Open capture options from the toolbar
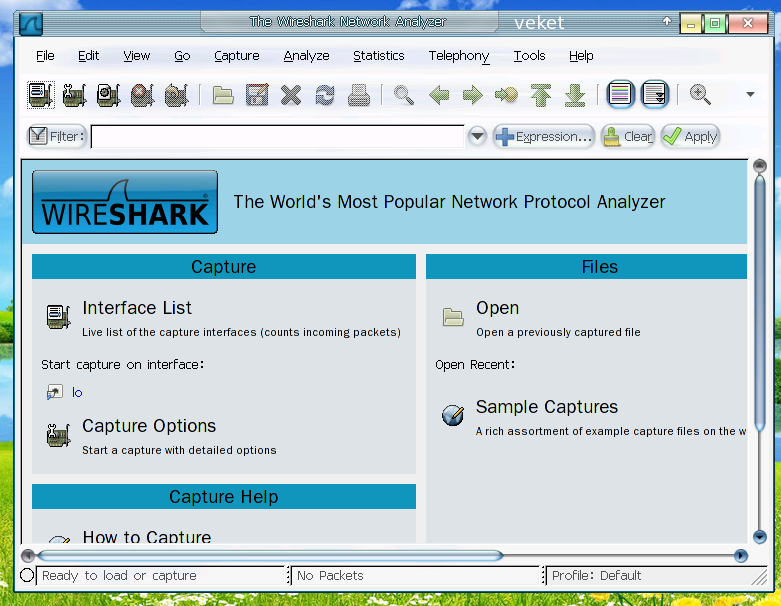The width and height of the screenshot is (781, 606). tap(75, 95)
